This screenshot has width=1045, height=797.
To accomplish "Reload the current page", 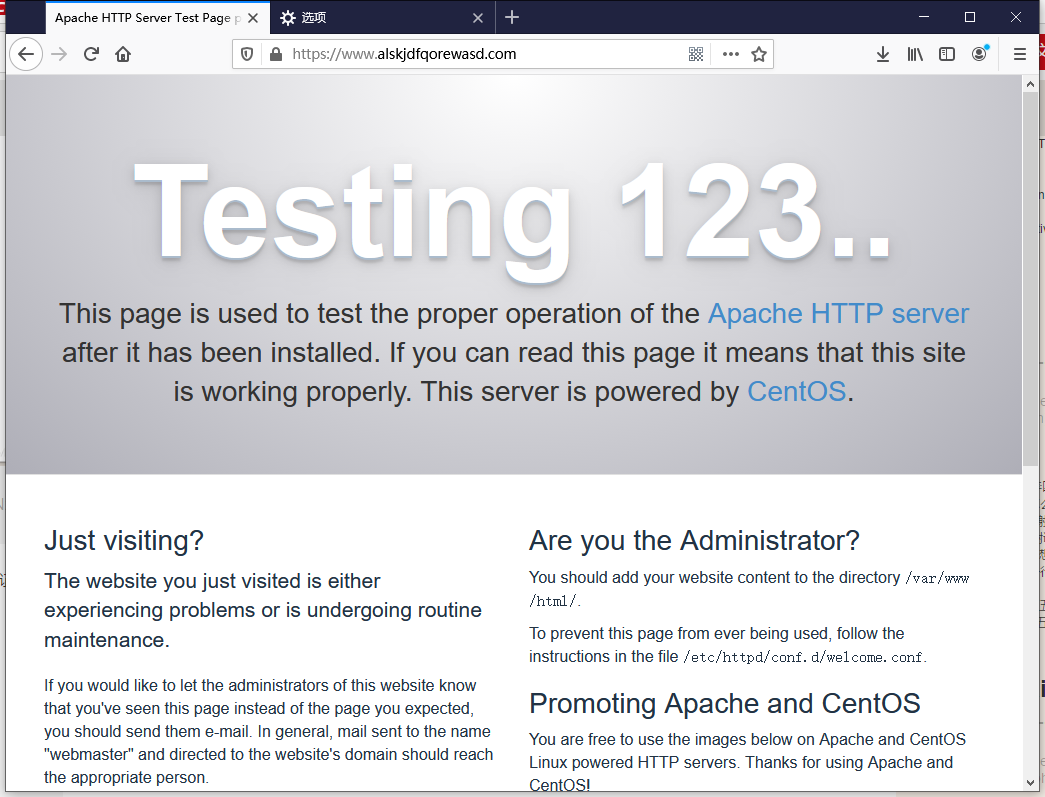I will (91, 54).
